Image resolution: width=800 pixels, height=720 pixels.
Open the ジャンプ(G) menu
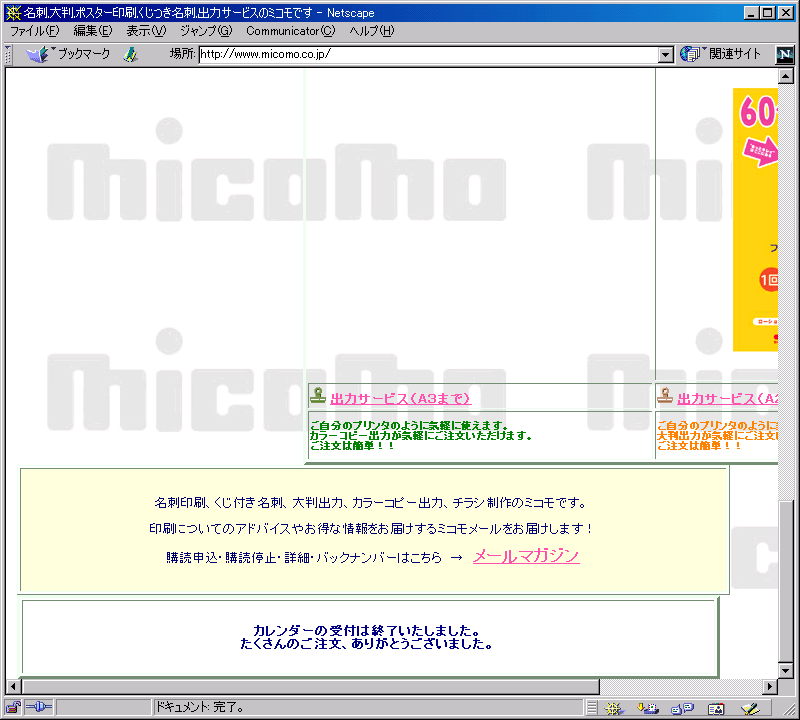pyautogui.click(x=206, y=31)
